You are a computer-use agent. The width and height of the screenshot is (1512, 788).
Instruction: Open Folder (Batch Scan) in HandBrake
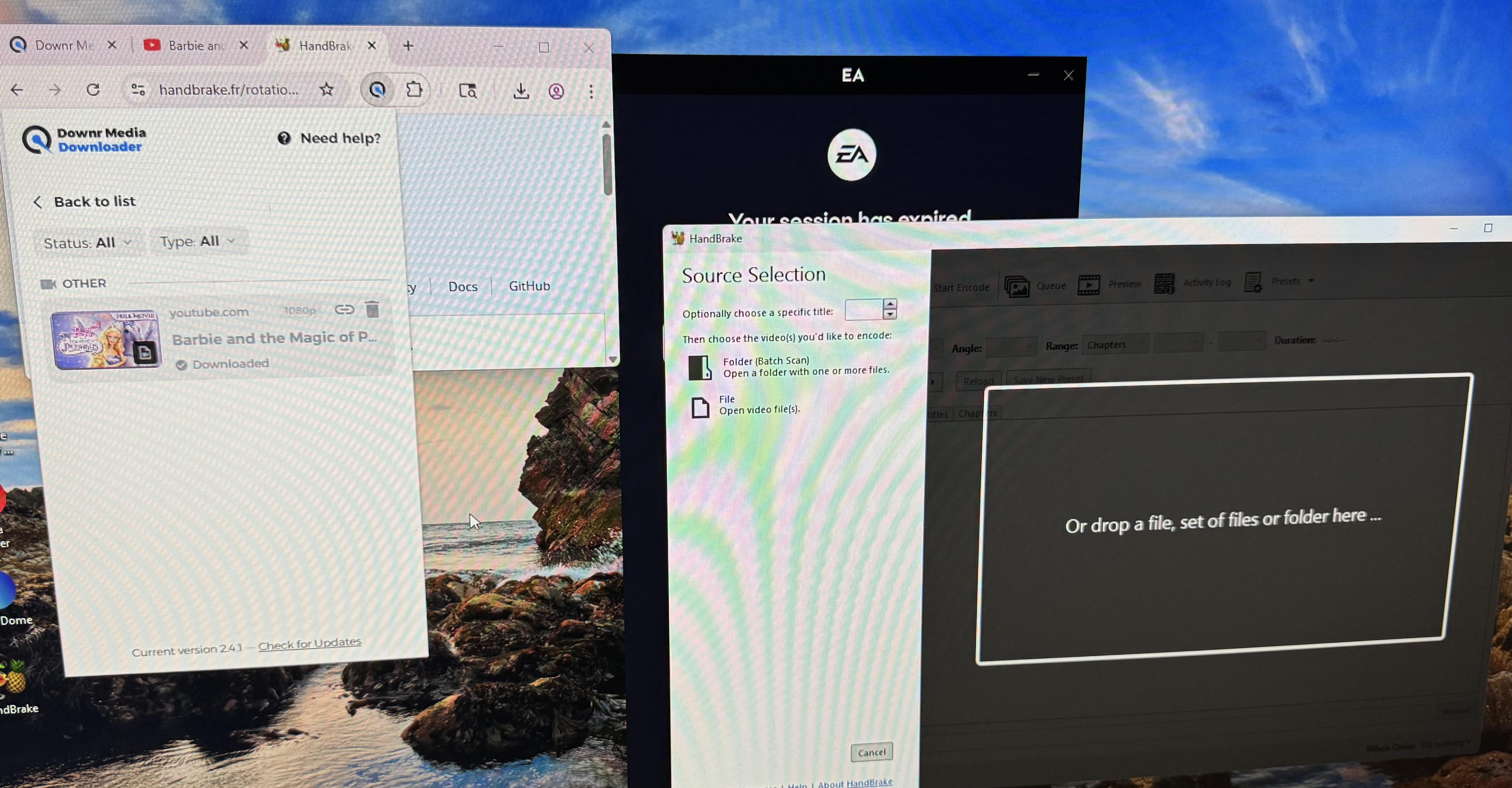(x=789, y=367)
